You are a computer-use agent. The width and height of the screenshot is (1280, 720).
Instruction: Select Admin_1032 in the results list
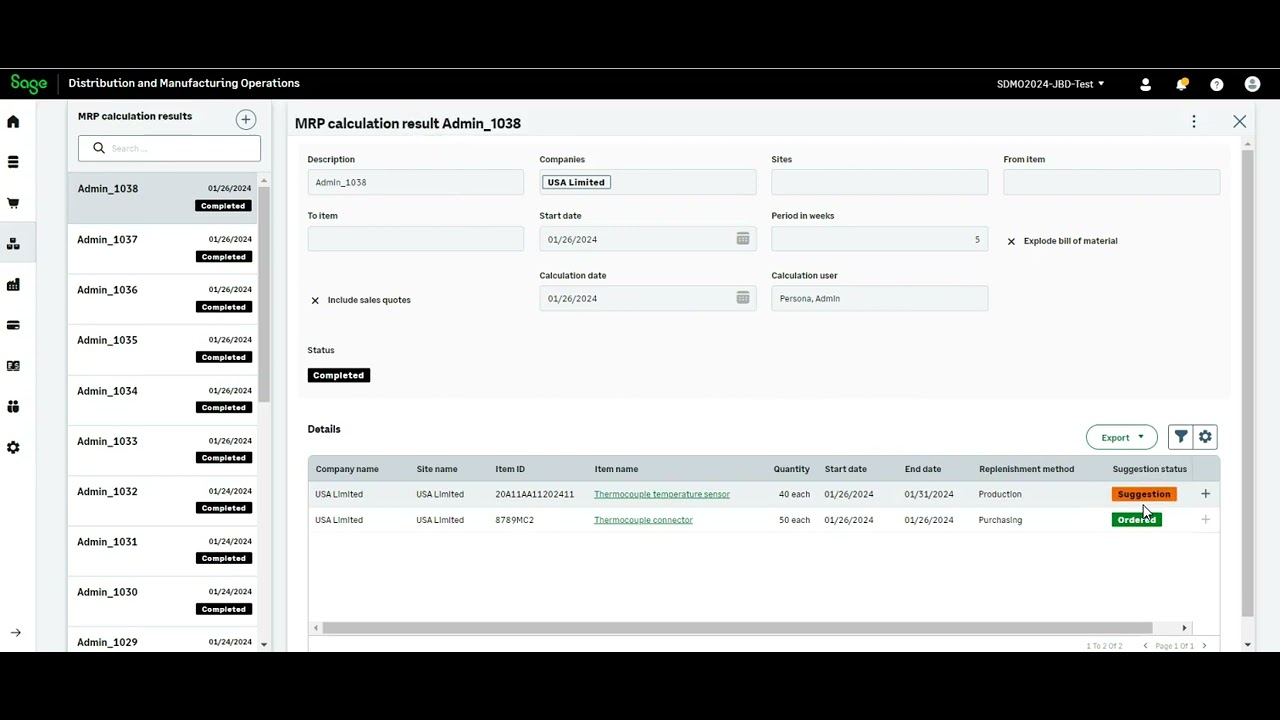(163, 499)
